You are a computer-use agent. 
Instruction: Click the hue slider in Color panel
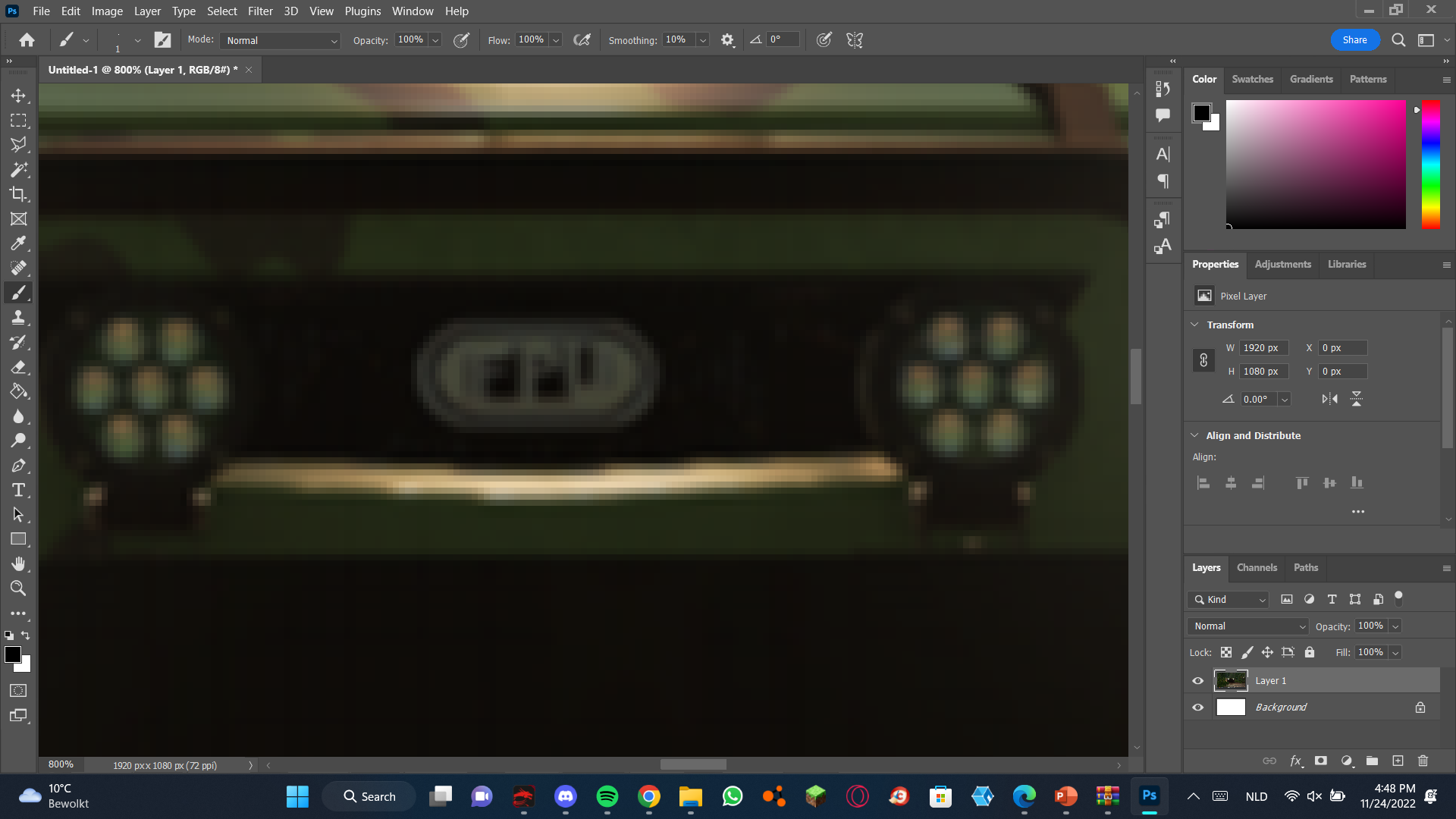[1431, 164]
